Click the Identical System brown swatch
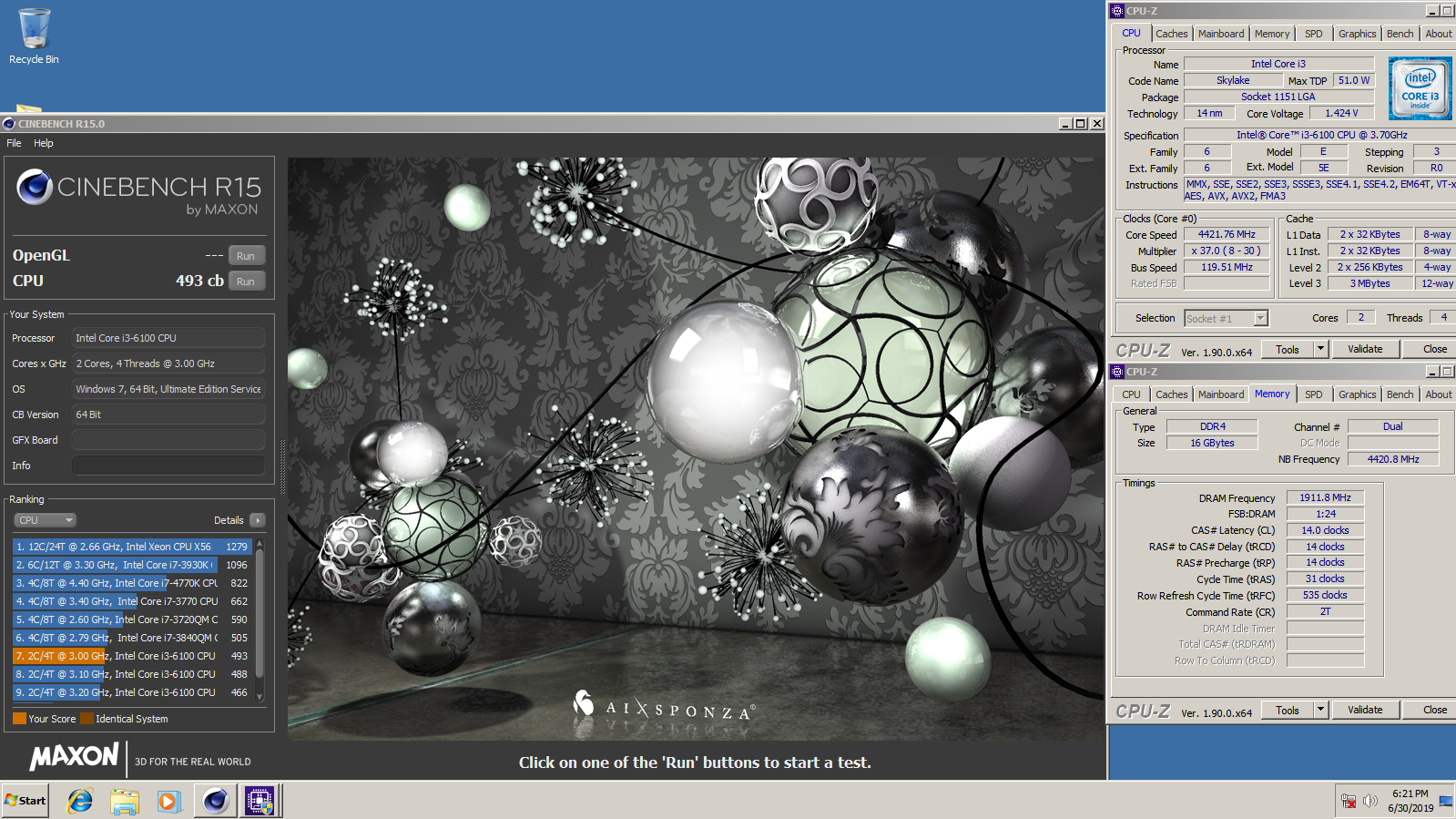Image resolution: width=1456 pixels, height=819 pixels. (87, 719)
